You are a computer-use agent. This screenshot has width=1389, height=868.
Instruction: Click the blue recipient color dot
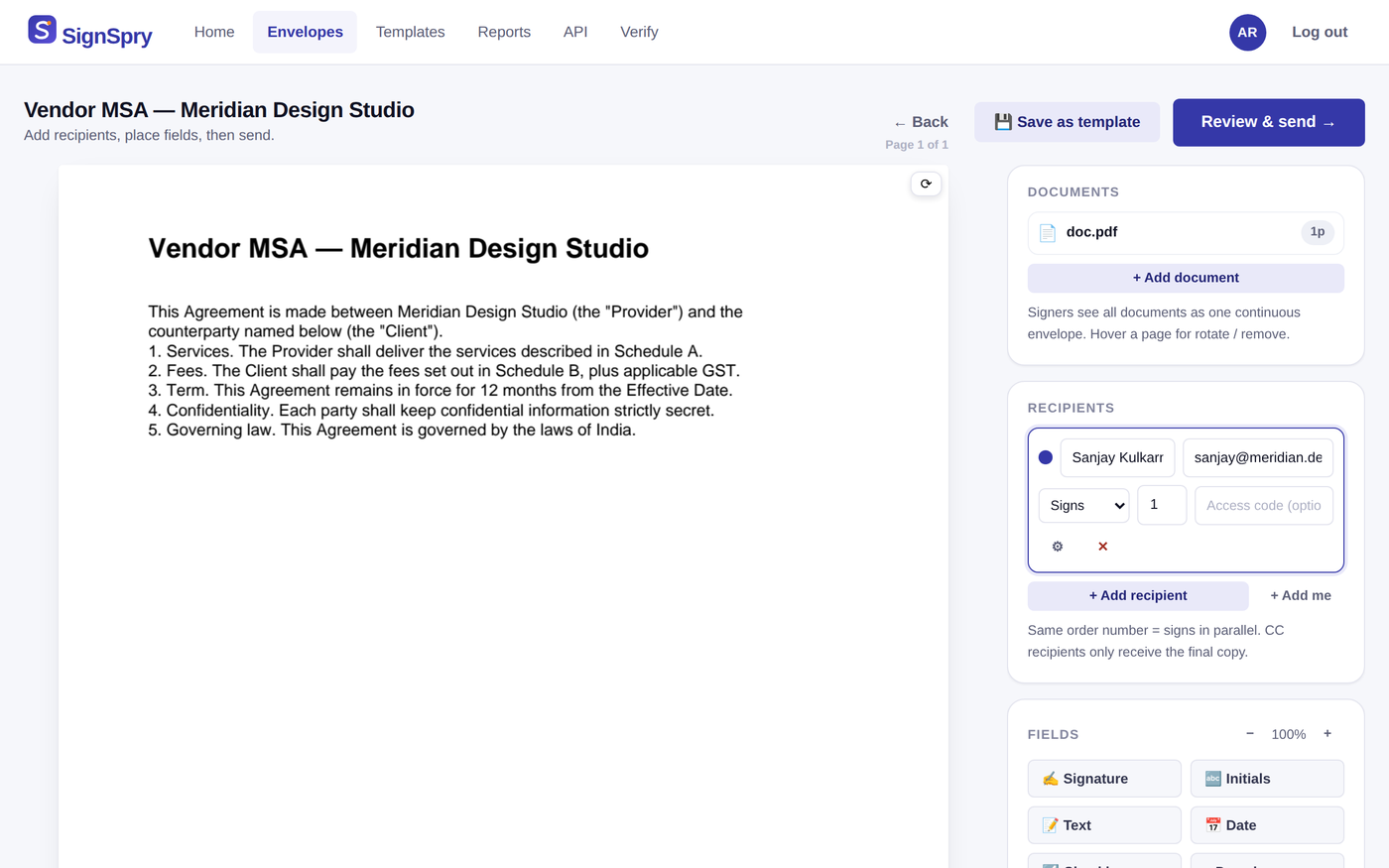[1045, 457]
